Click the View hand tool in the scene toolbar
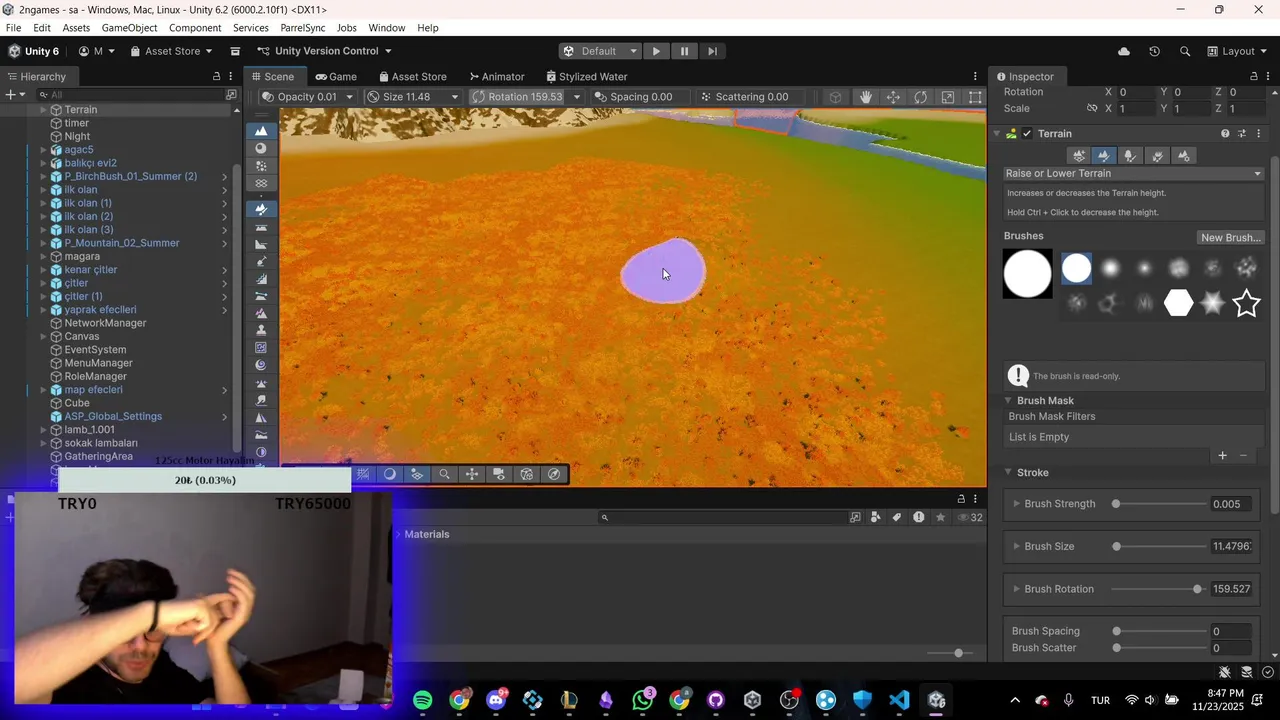Screen dimensions: 1280x720 pyautogui.click(x=866, y=97)
